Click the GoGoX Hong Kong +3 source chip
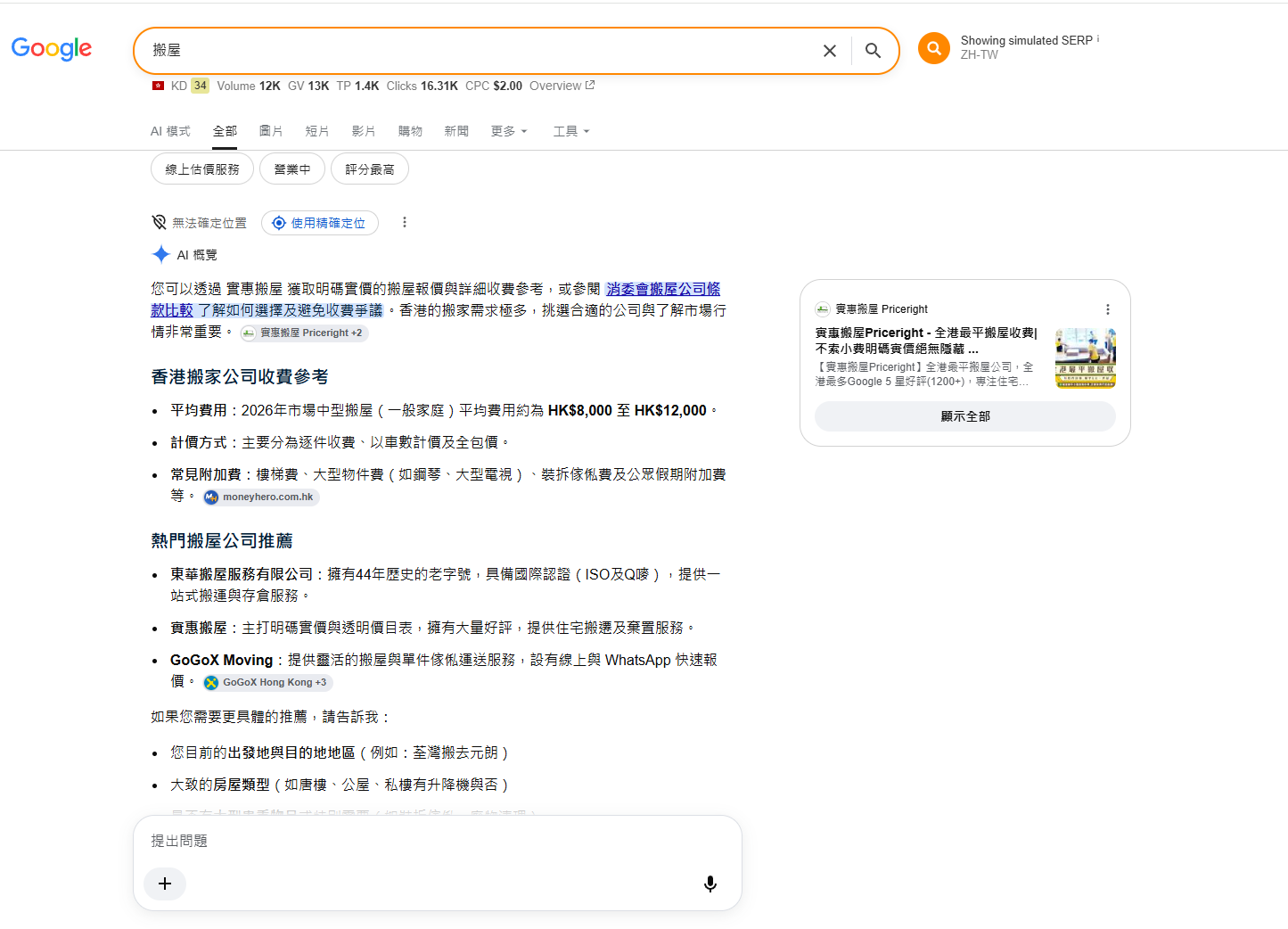The width and height of the screenshot is (1288, 929). [x=267, y=682]
